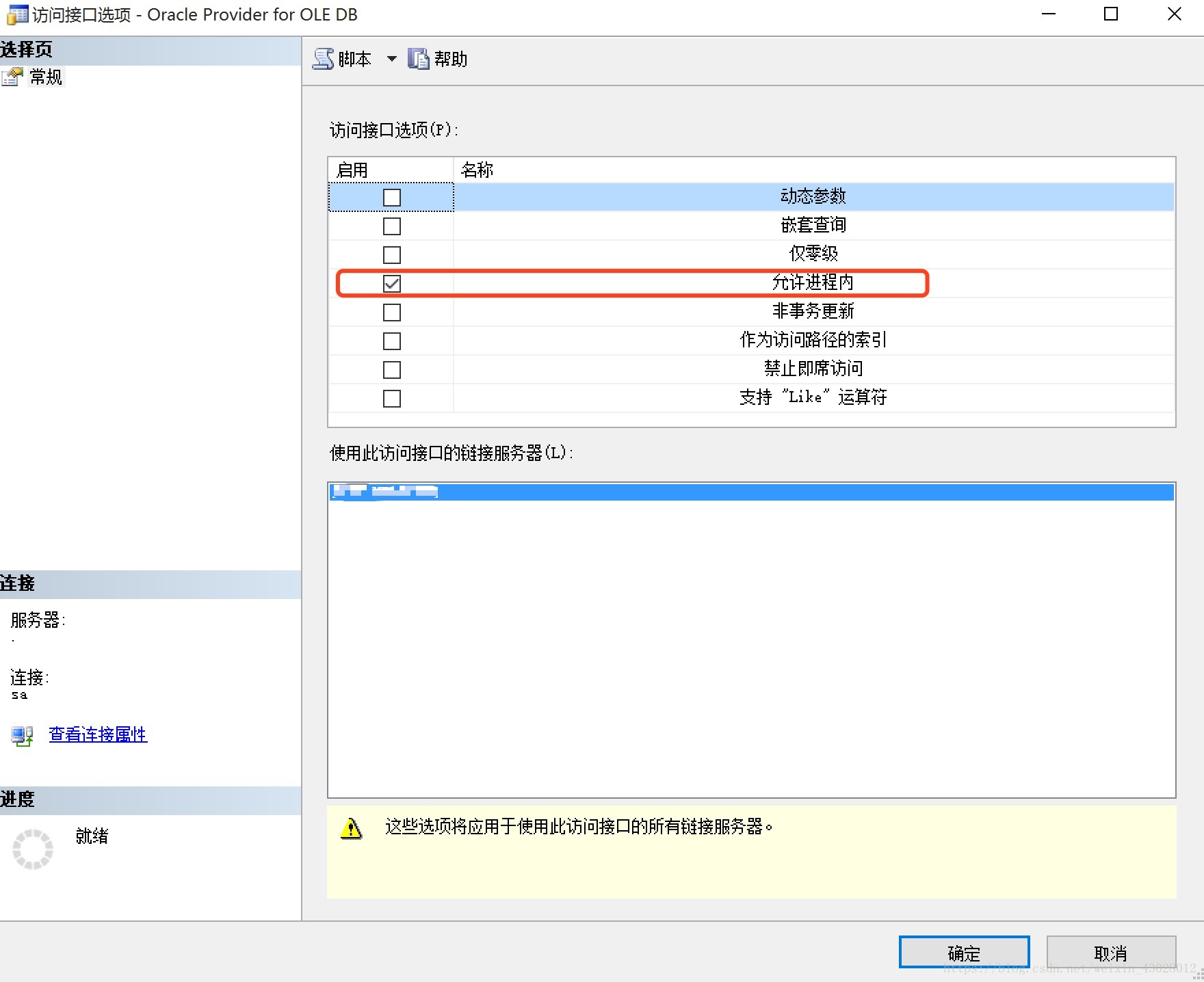The image size is (1204, 982).
Task: Open the 查看连接属性 link
Action: click(98, 734)
